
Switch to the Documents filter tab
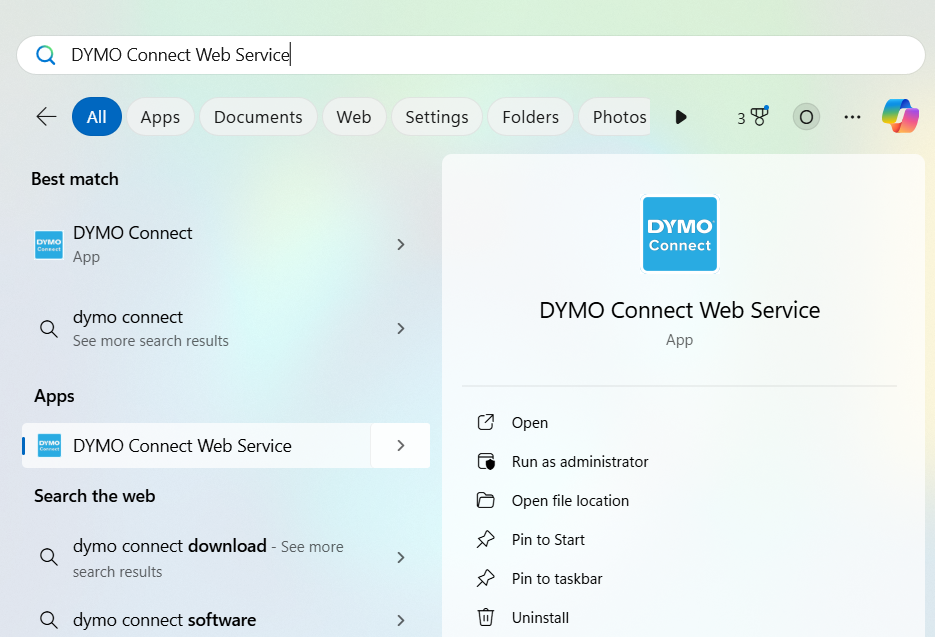[258, 117]
